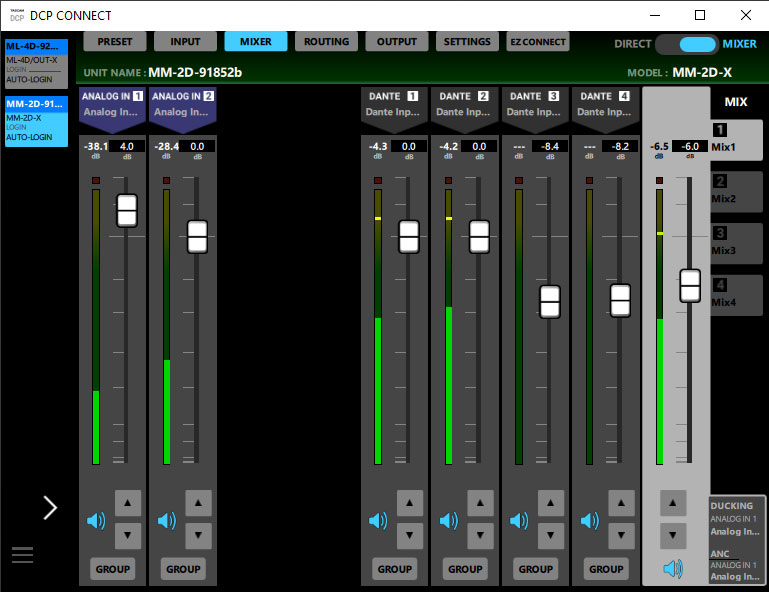
Task: Click GROUP button on Dante 3
Action: click(536, 569)
